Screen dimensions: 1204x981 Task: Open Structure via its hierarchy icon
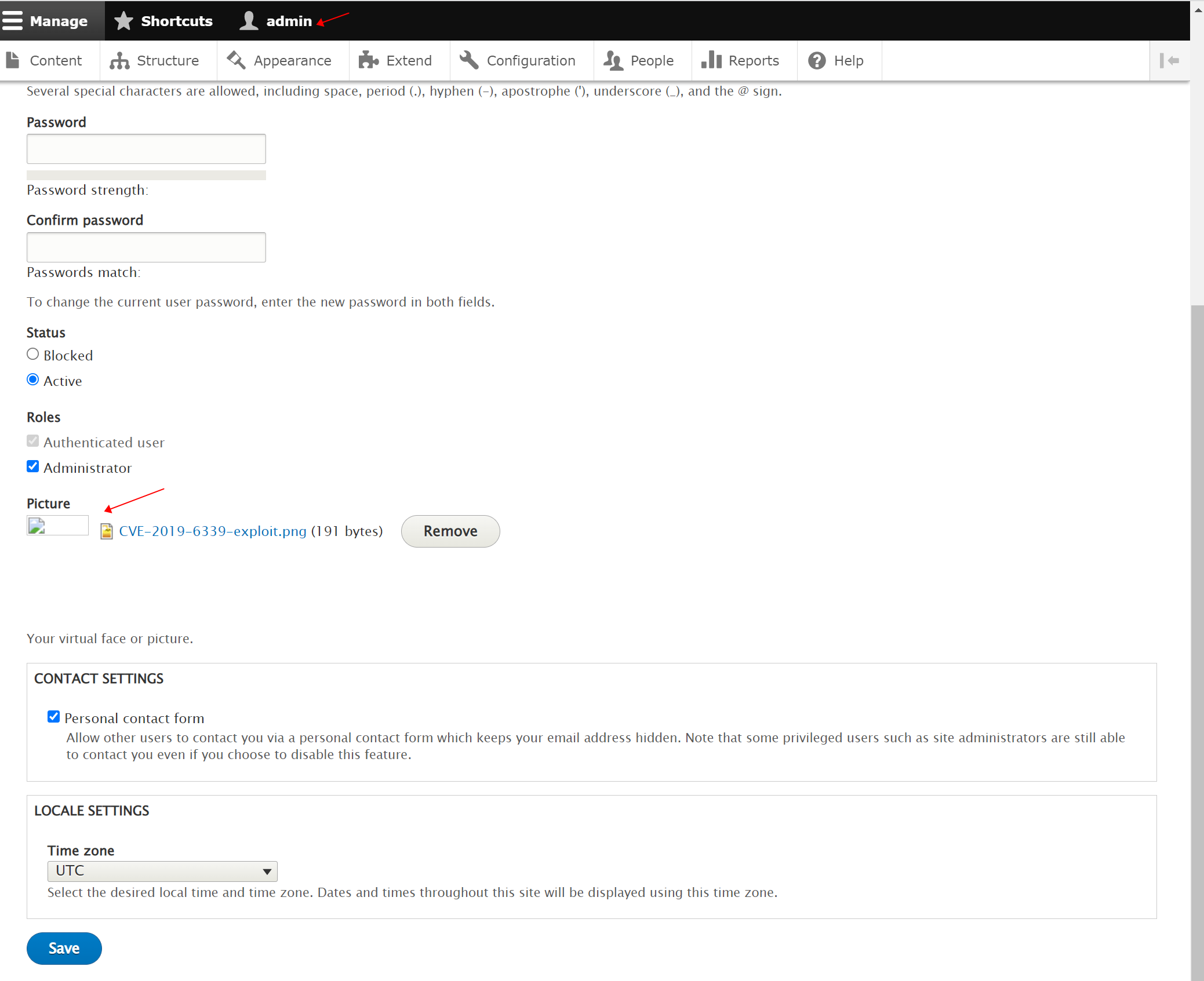coord(119,61)
